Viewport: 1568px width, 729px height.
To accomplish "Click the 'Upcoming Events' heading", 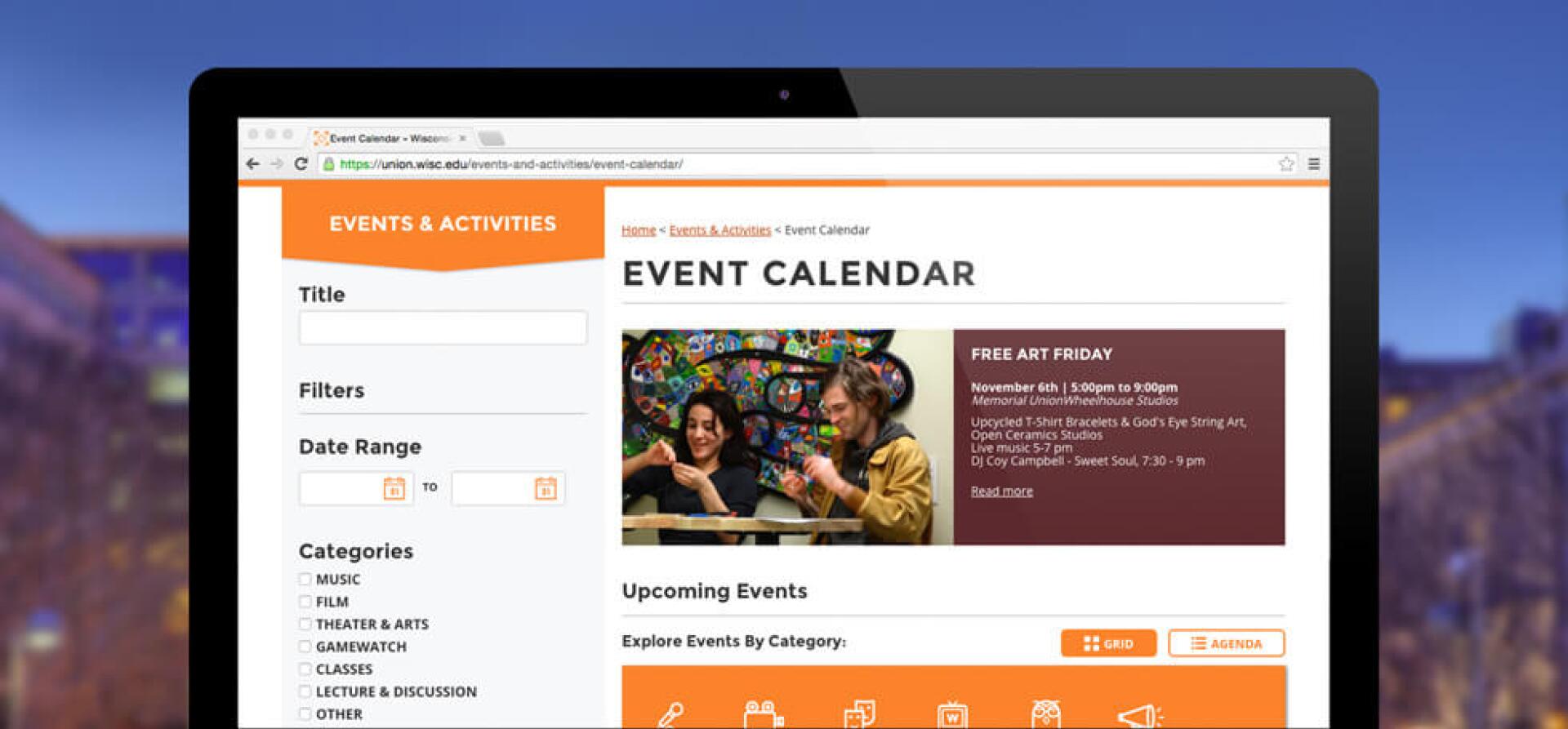I will (x=715, y=591).
